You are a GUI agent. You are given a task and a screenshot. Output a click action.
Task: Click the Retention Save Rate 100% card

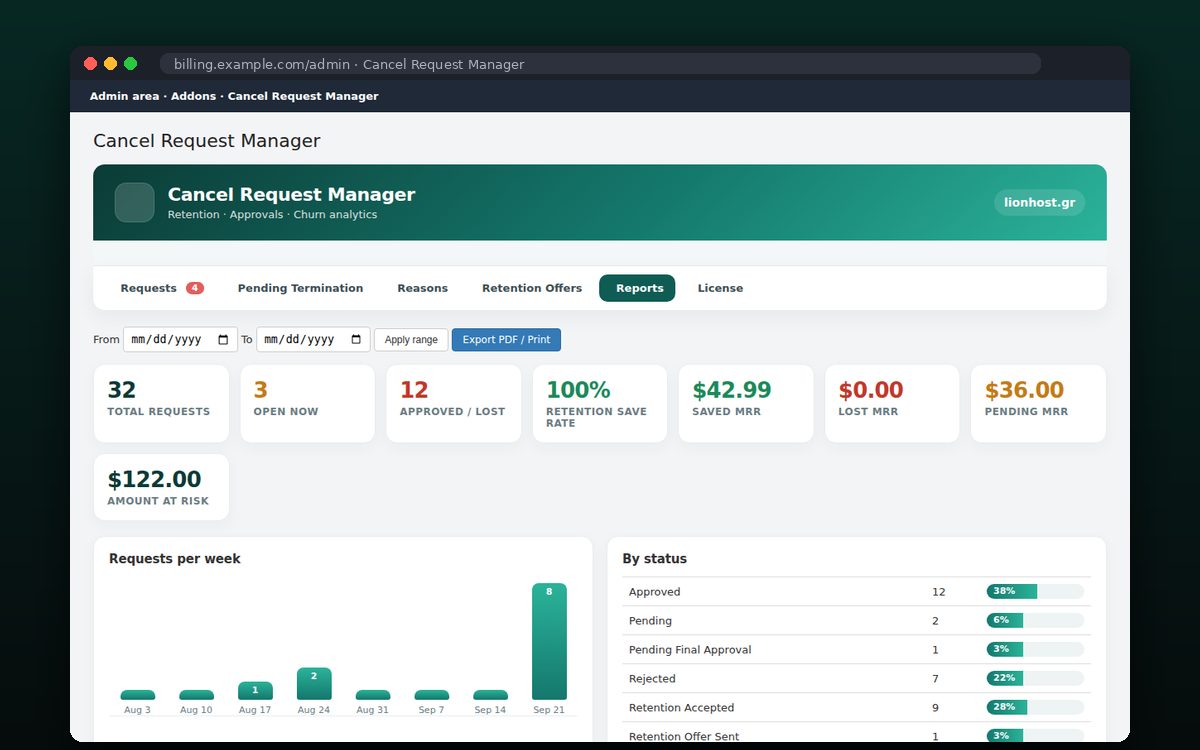[x=600, y=404]
